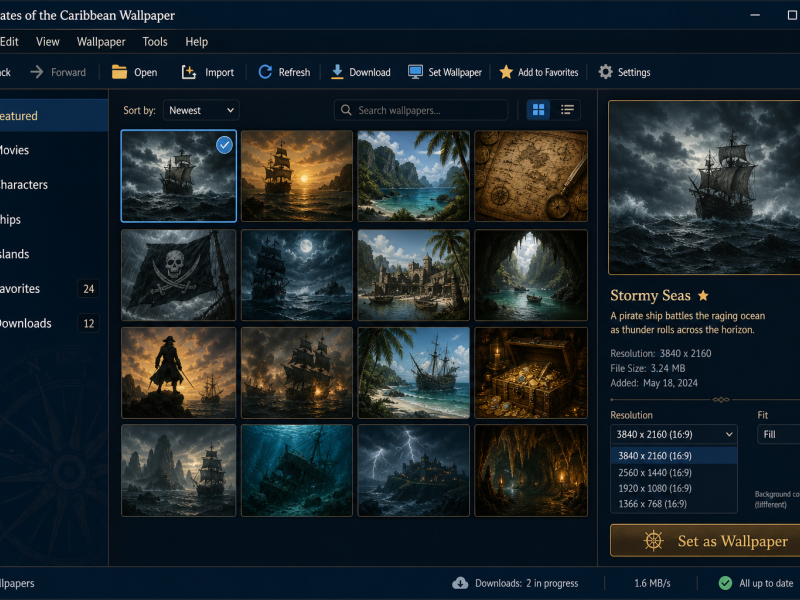Click the Search wallpapers field
The height and width of the screenshot is (600, 800).
pos(421,110)
